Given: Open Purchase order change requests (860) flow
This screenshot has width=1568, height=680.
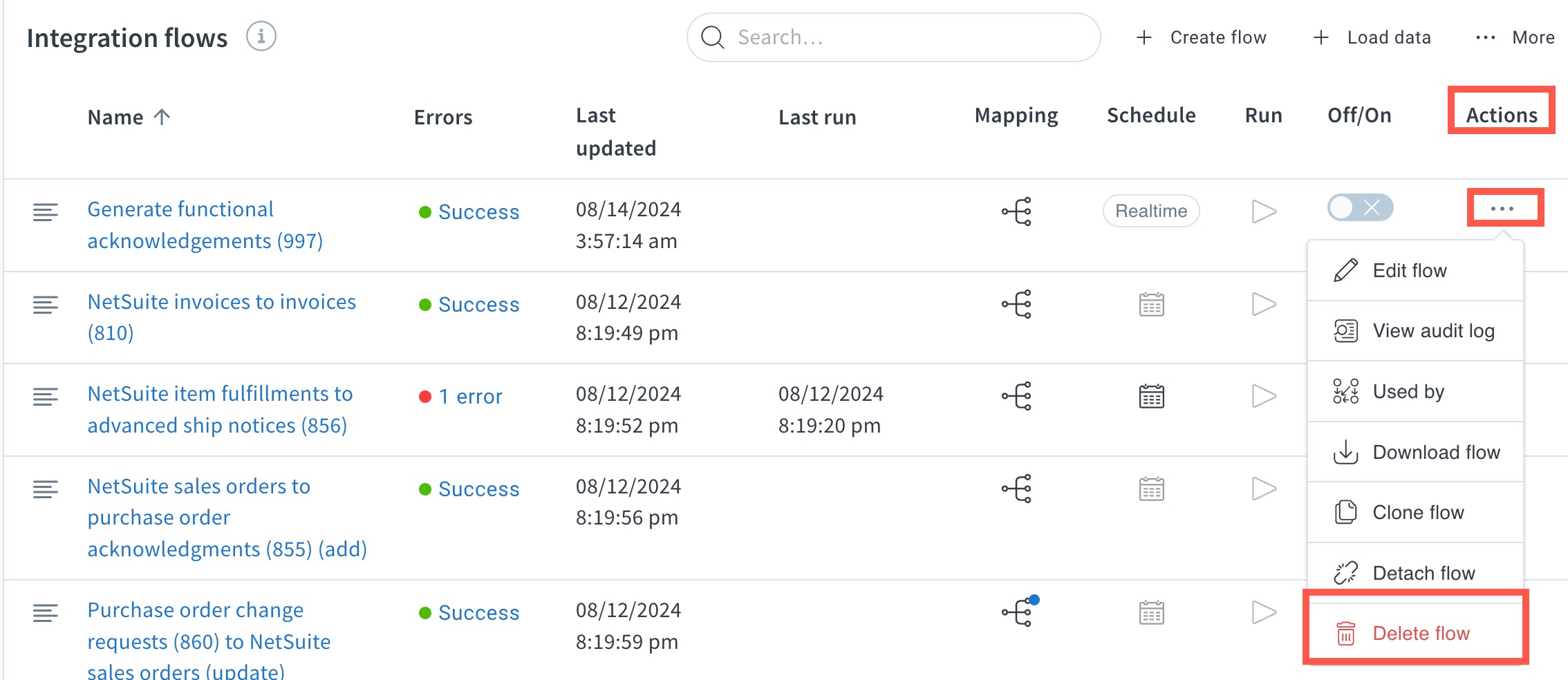Looking at the screenshot, I should pyautogui.click(x=209, y=641).
